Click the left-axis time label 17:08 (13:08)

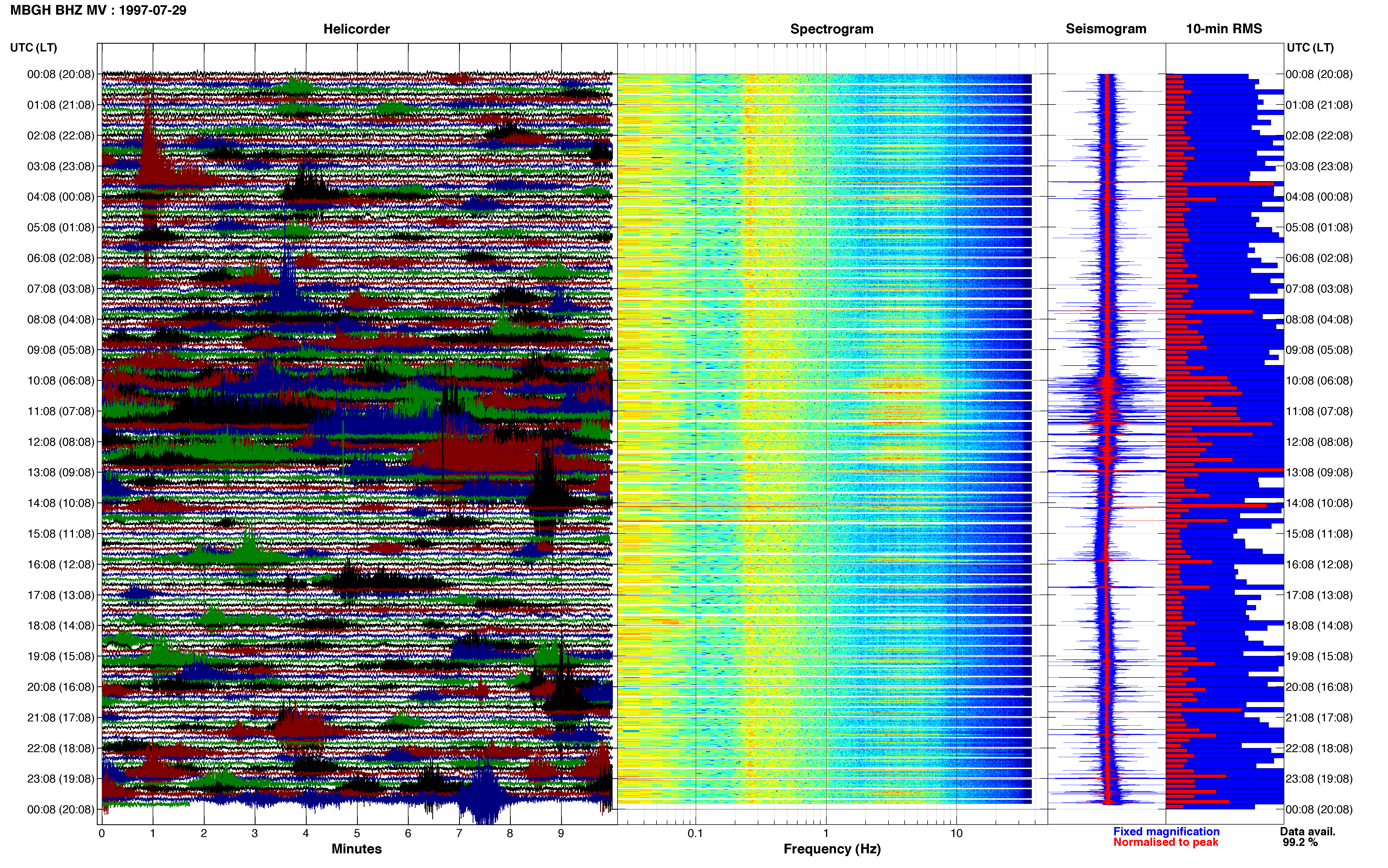[61, 595]
